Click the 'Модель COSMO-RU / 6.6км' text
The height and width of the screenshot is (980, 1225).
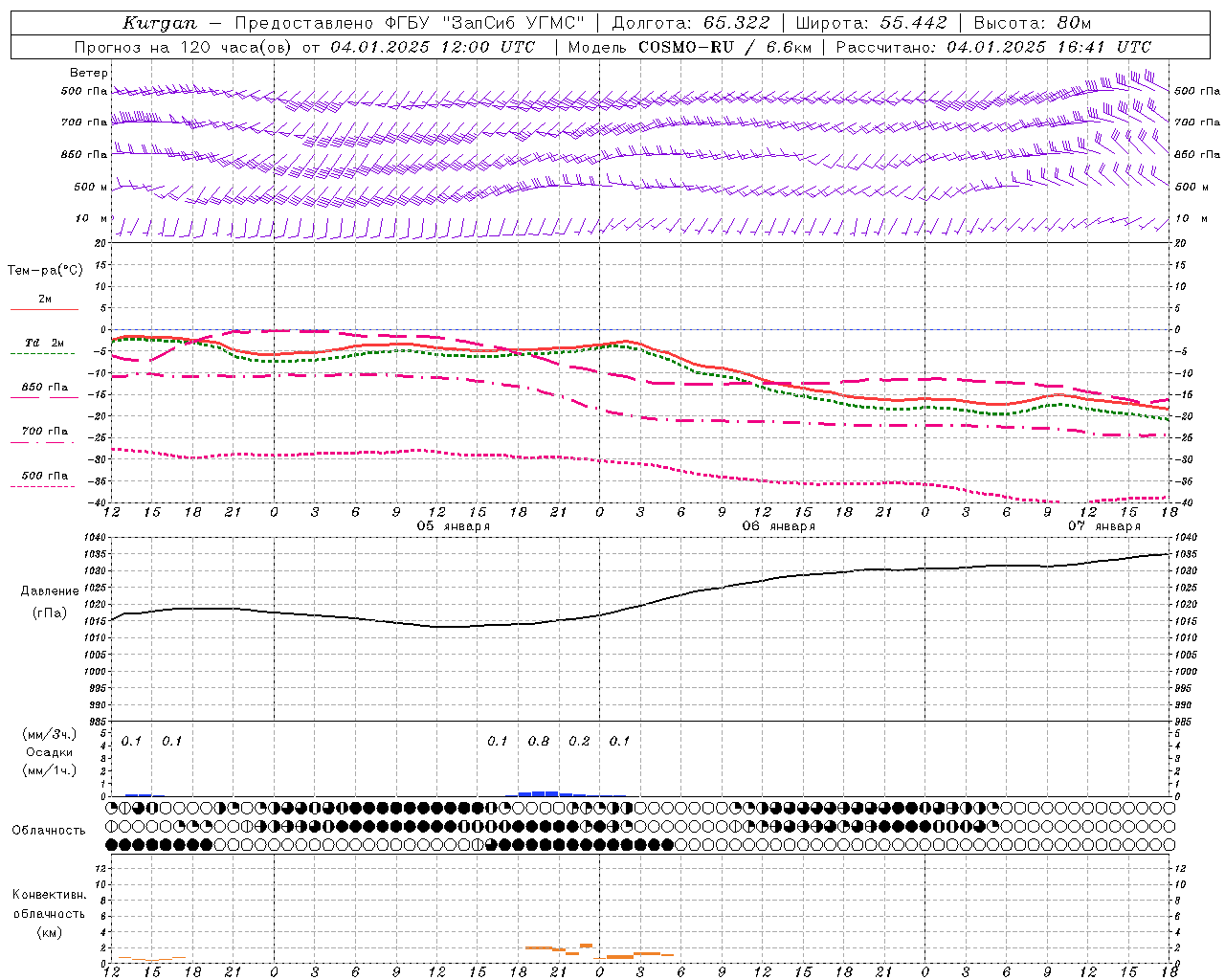689,47
